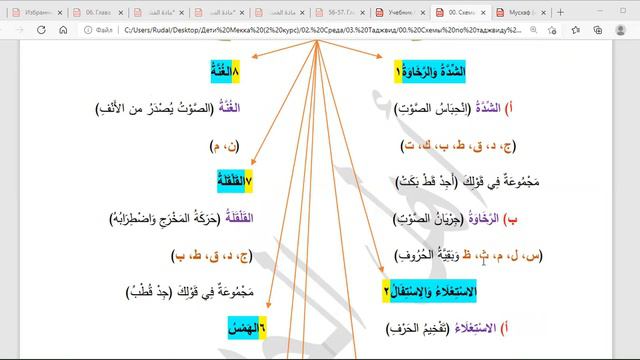Viewport: 640px width, 360px height.
Task: Open the Файл site information icon
Action: 88,30
